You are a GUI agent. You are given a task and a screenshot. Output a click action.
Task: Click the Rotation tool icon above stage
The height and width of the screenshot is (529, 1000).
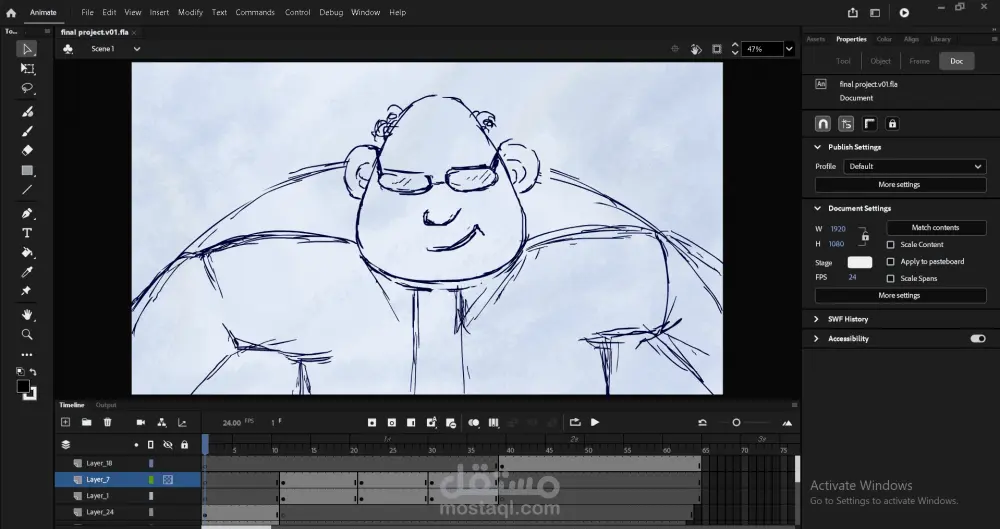click(x=696, y=49)
